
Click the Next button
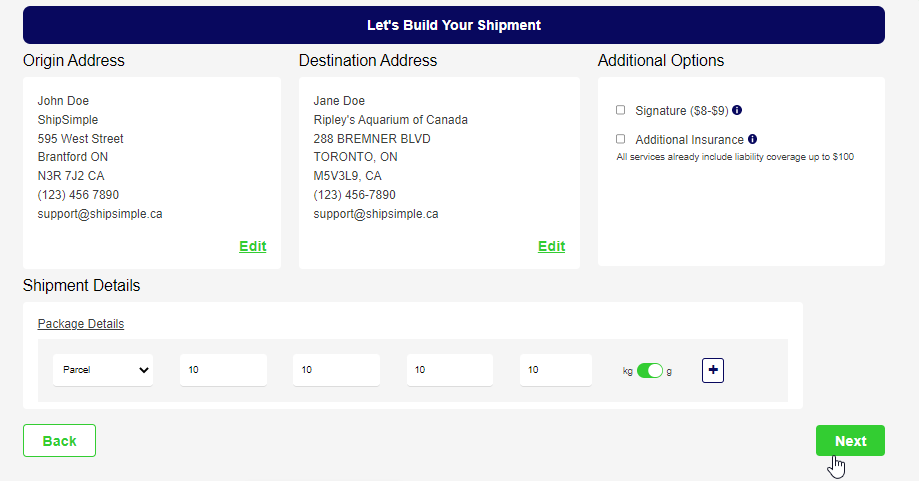850,441
